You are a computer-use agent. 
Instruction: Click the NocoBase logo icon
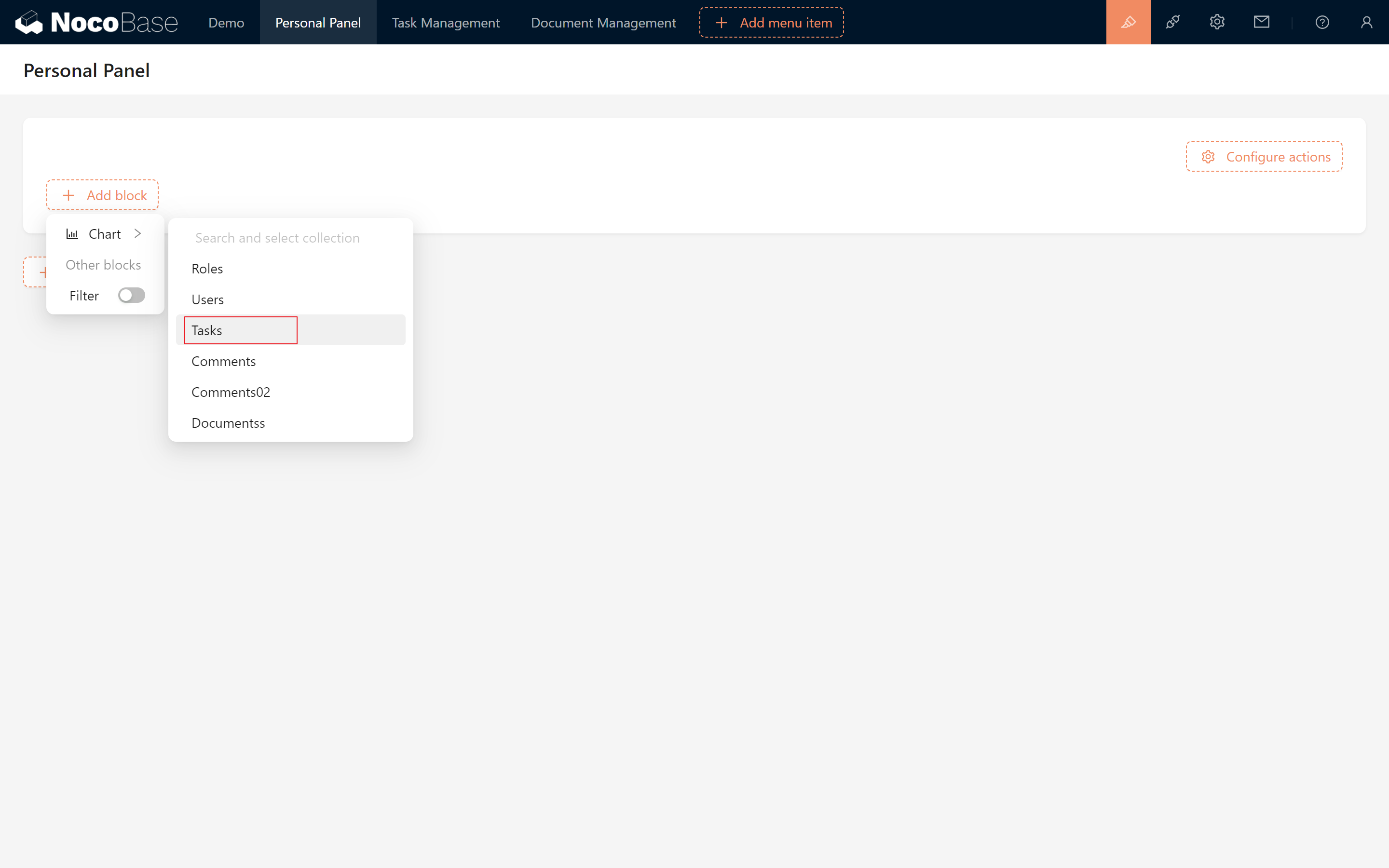click(x=27, y=22)
